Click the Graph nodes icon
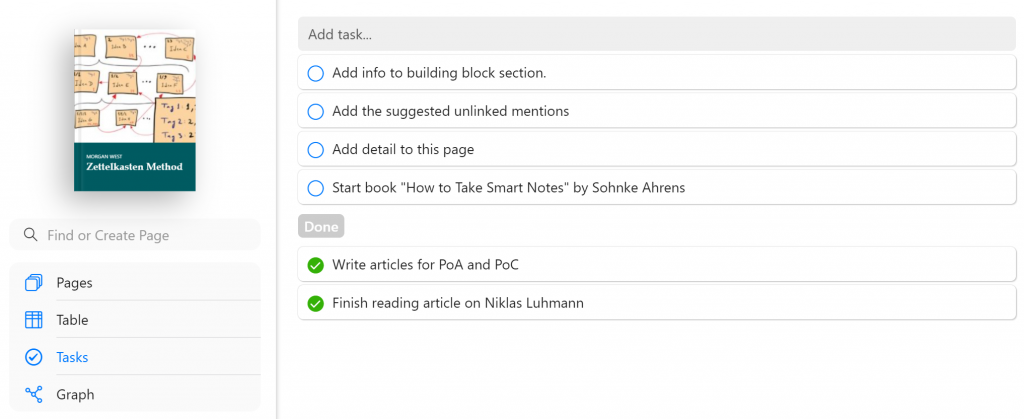Image resolution: width=1024 pixels, height=419 pixels. coord(34,394)
